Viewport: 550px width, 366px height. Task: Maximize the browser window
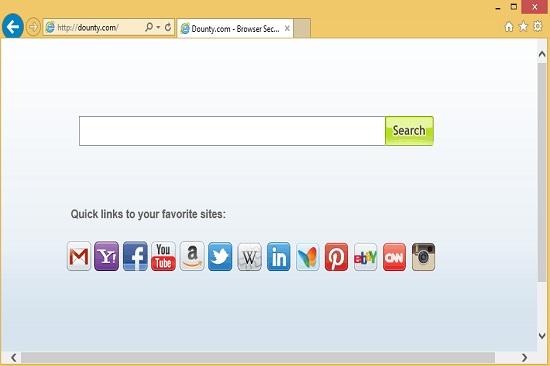point(514,7)
